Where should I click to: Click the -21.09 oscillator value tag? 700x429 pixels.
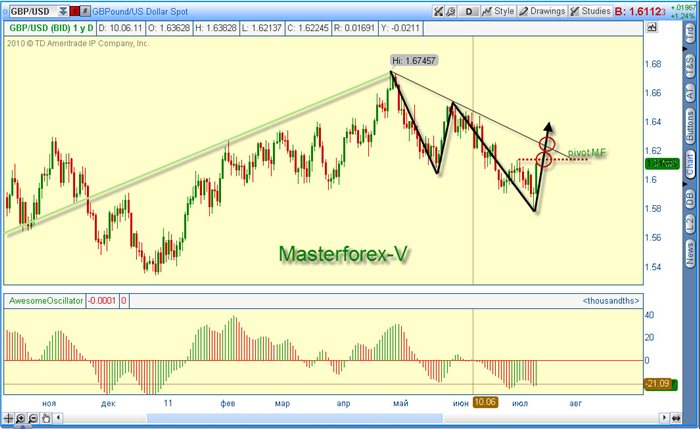[x=660, y=383]
